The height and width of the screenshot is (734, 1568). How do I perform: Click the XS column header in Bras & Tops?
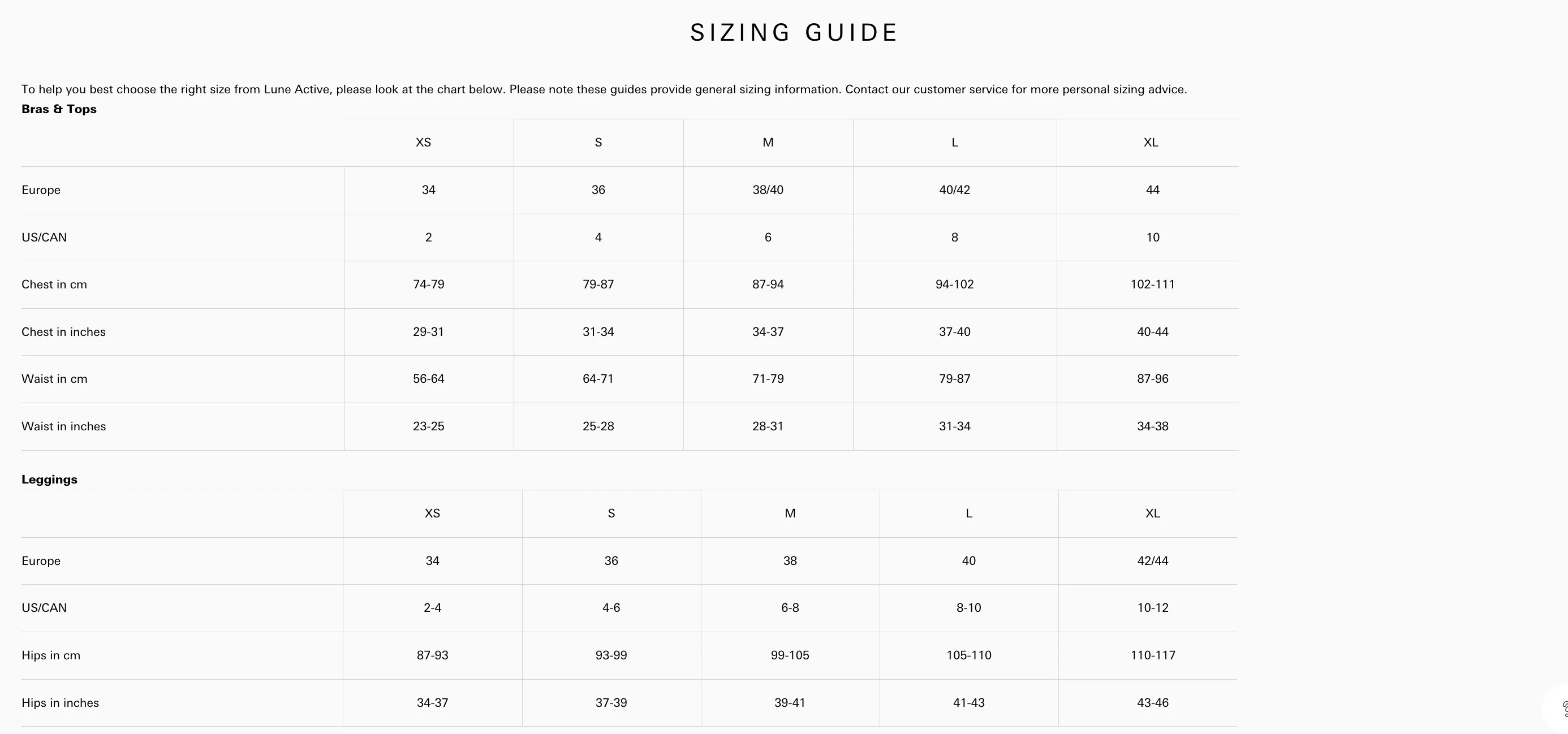pyautogui.click(x=423, y=143)
